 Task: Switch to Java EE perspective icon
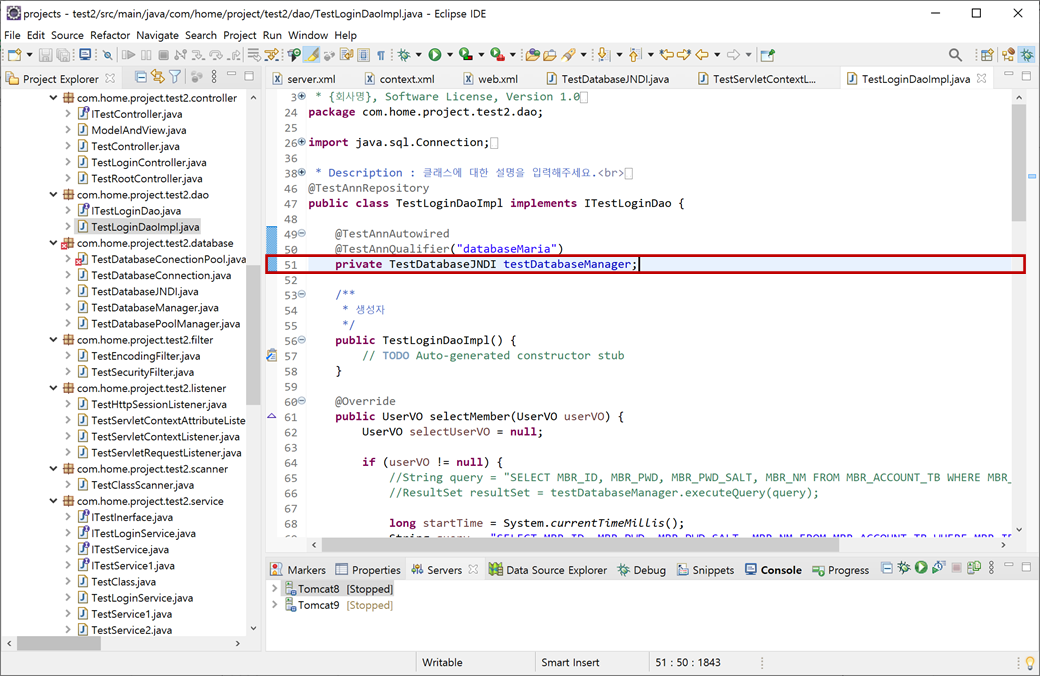coord(1009,54)
